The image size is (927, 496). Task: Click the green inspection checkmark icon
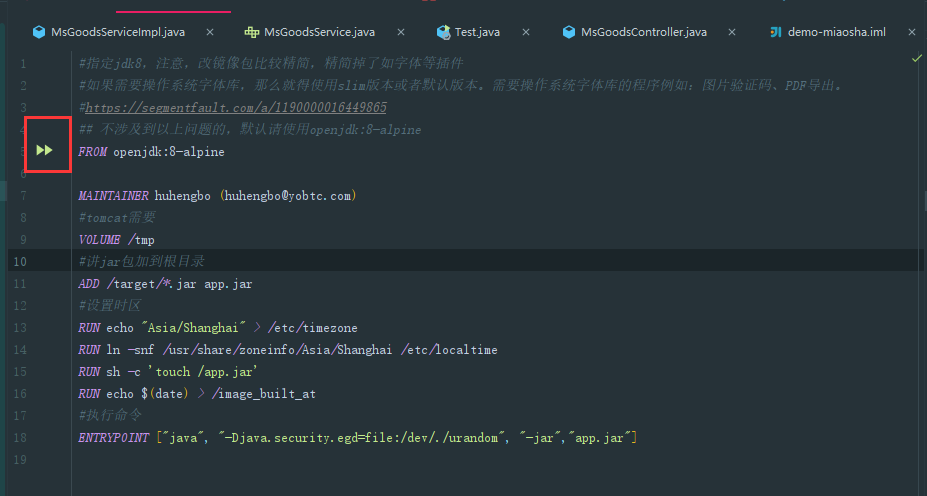[917, 60]
